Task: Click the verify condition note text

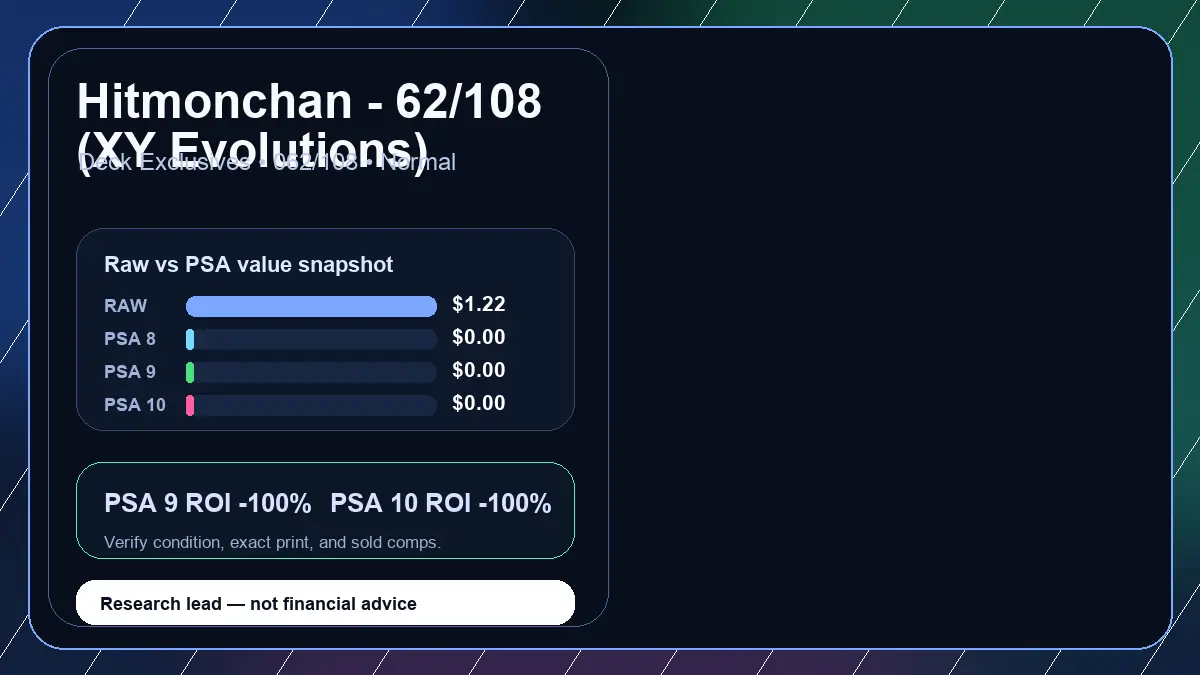Action: 273,543
